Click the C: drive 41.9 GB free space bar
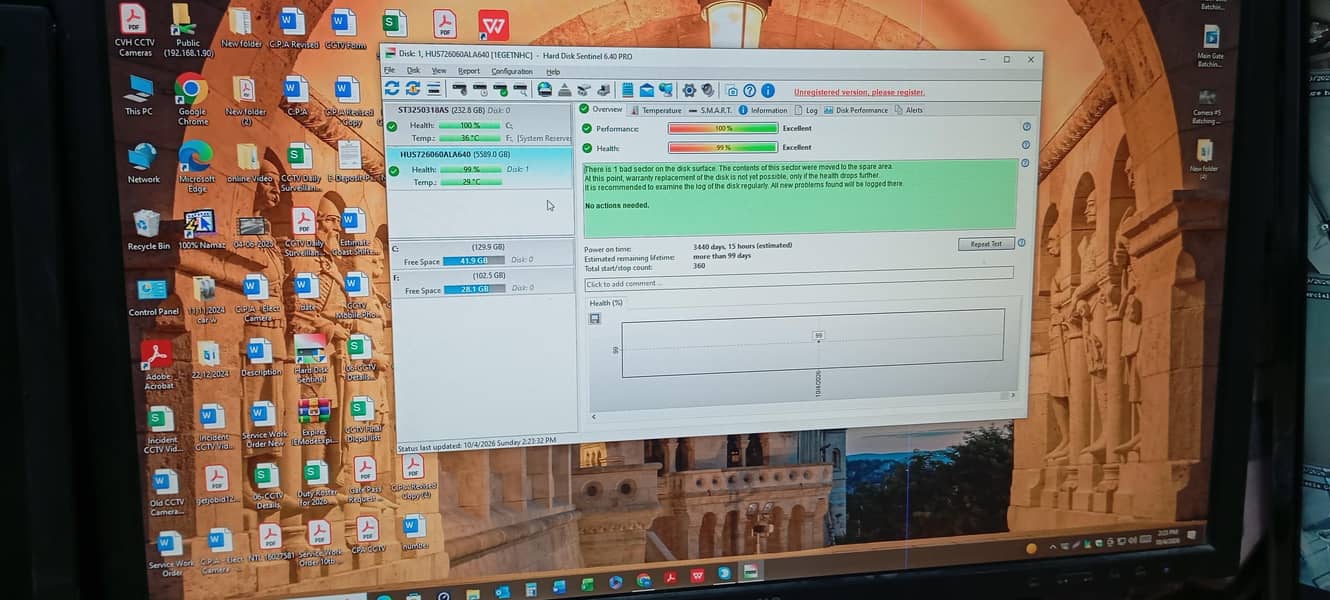 pos(474,260)
